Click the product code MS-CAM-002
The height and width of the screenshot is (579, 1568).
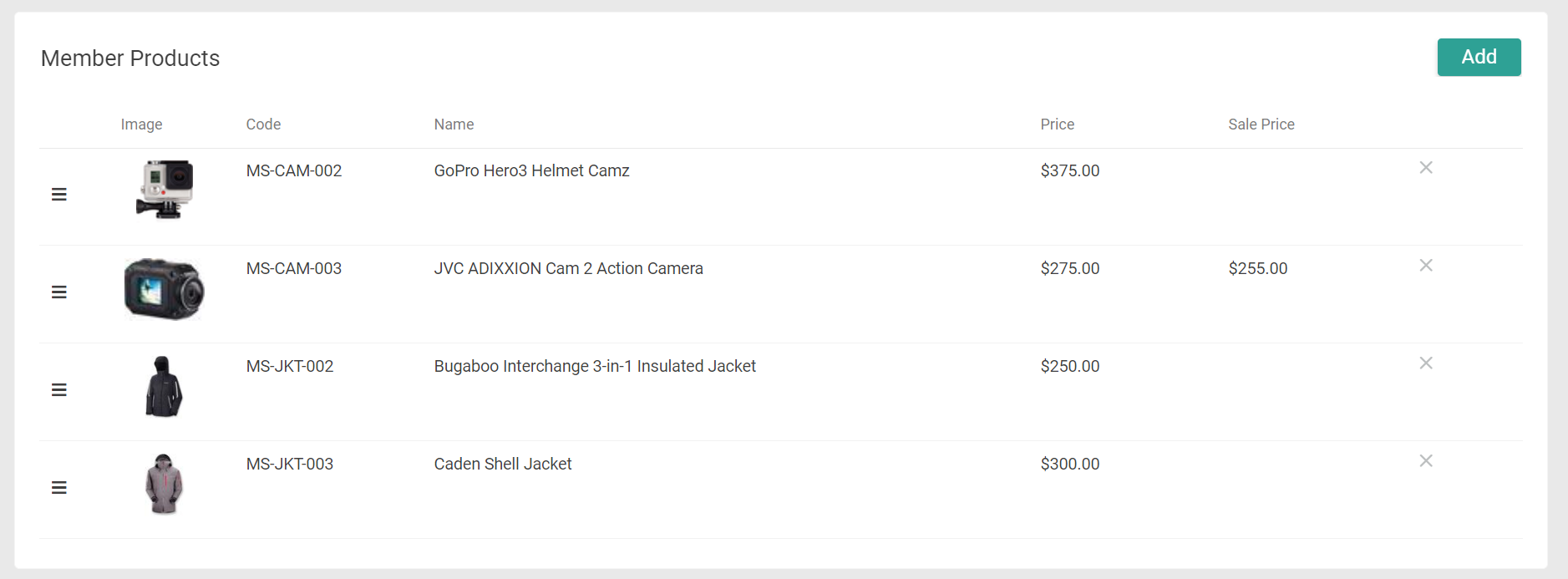pyautogui.click(x=294, y=171)
